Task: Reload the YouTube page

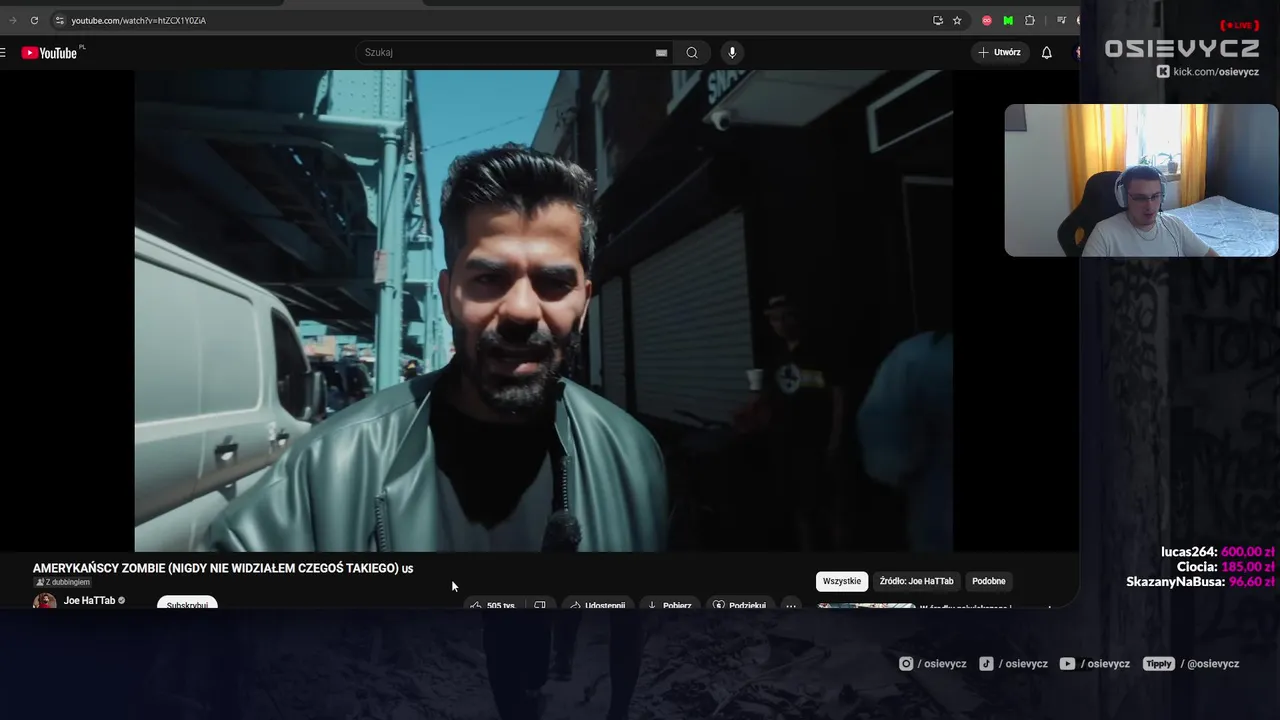Action: click(x=34, y=20)
